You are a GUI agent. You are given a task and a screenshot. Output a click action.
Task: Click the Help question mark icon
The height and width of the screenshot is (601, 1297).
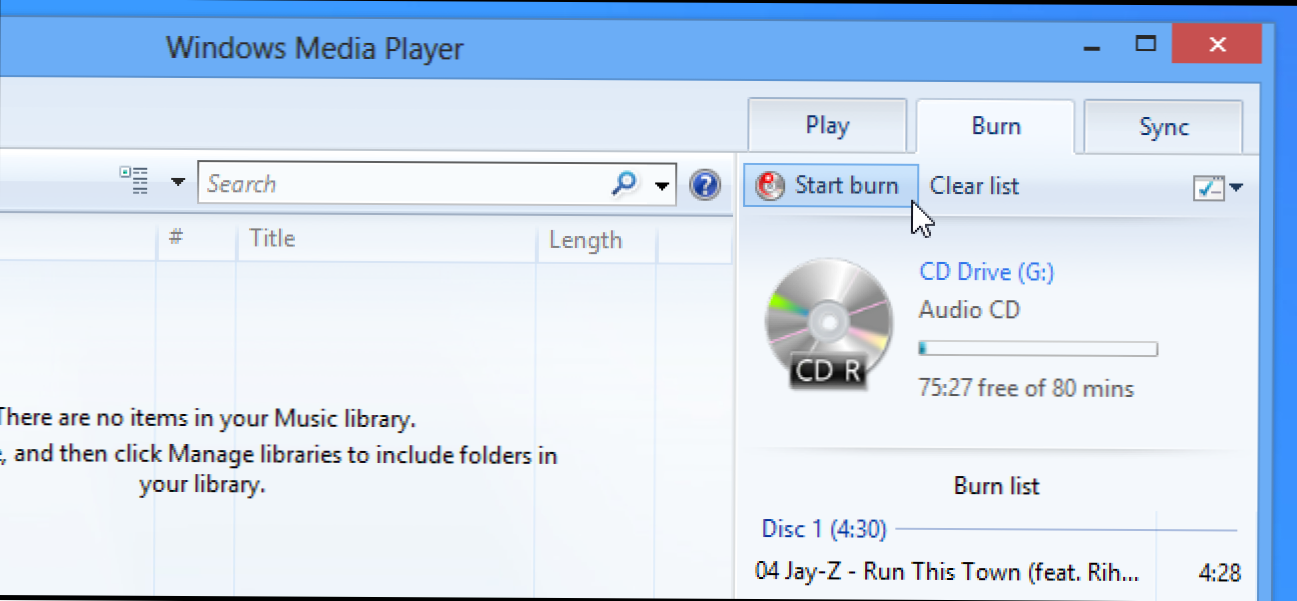click(x=705, y=184)
